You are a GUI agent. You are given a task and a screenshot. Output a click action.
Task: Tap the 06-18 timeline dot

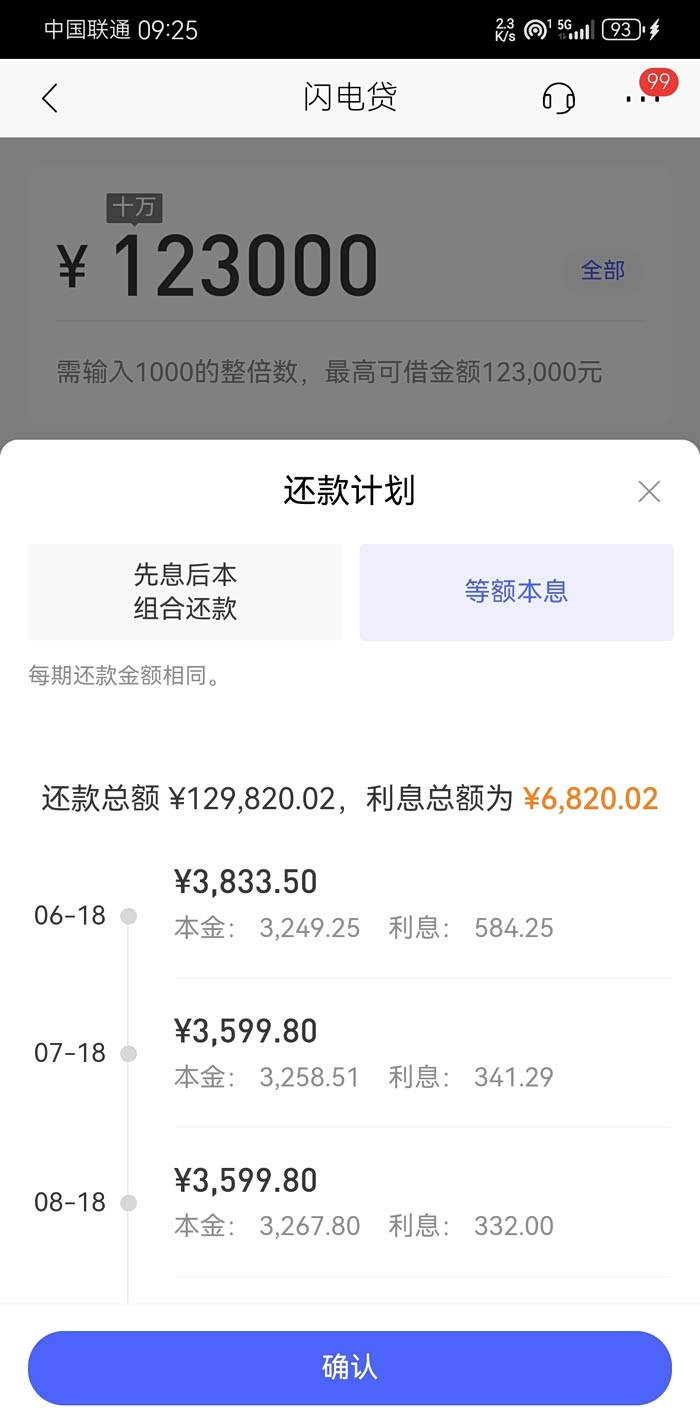click(128, 916)
